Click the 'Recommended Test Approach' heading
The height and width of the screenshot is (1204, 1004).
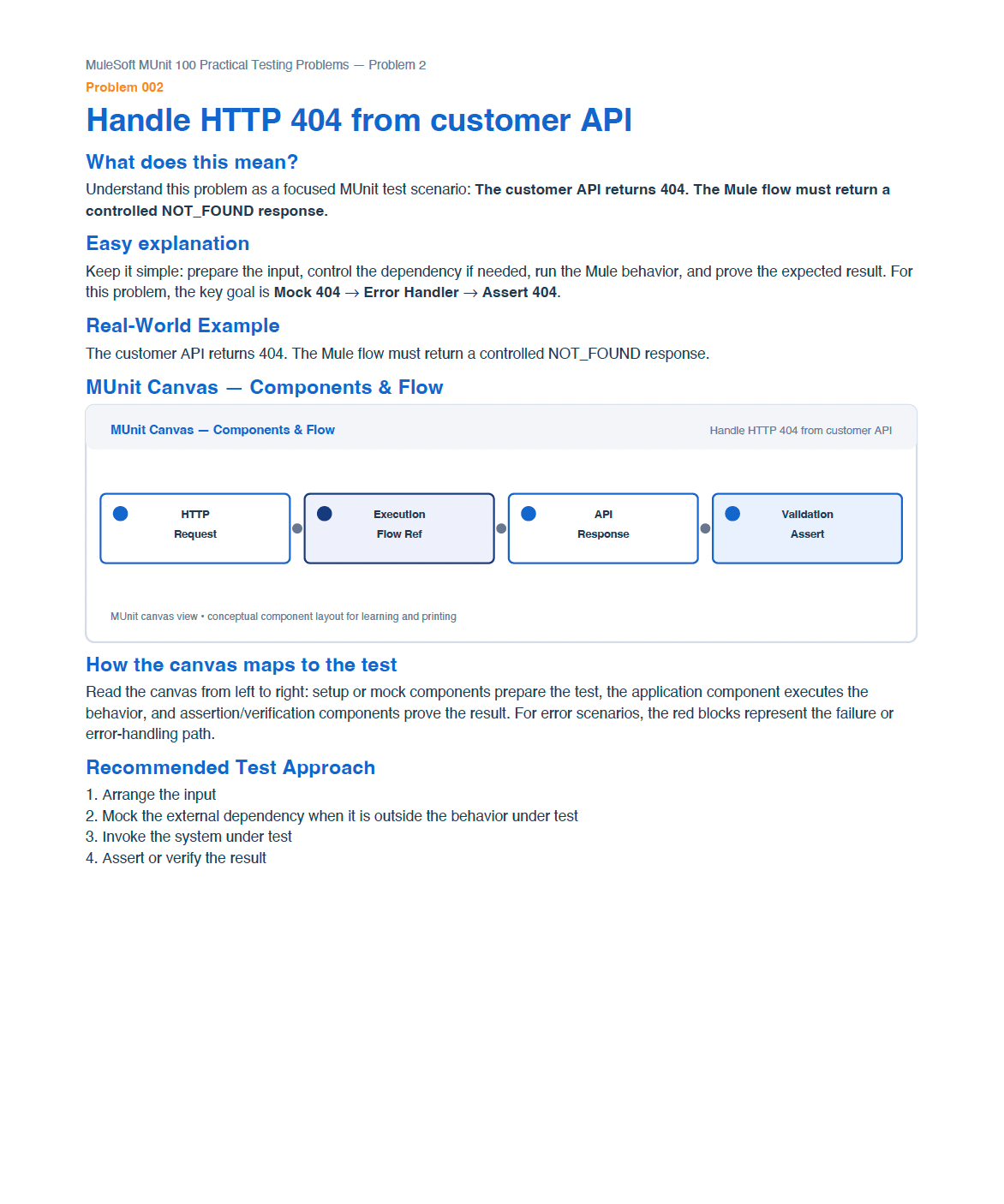(230, 767)
